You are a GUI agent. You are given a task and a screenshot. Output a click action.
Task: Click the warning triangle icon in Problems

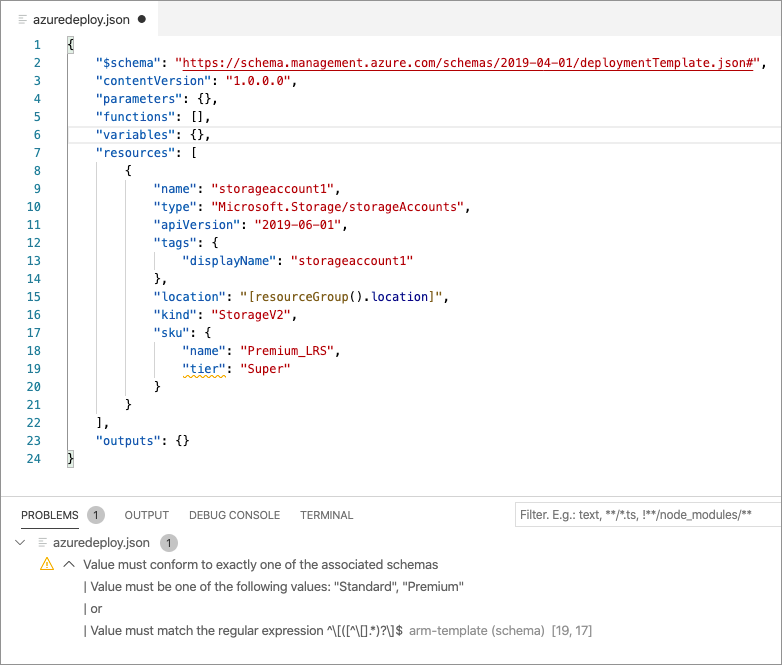coord(47,564)
